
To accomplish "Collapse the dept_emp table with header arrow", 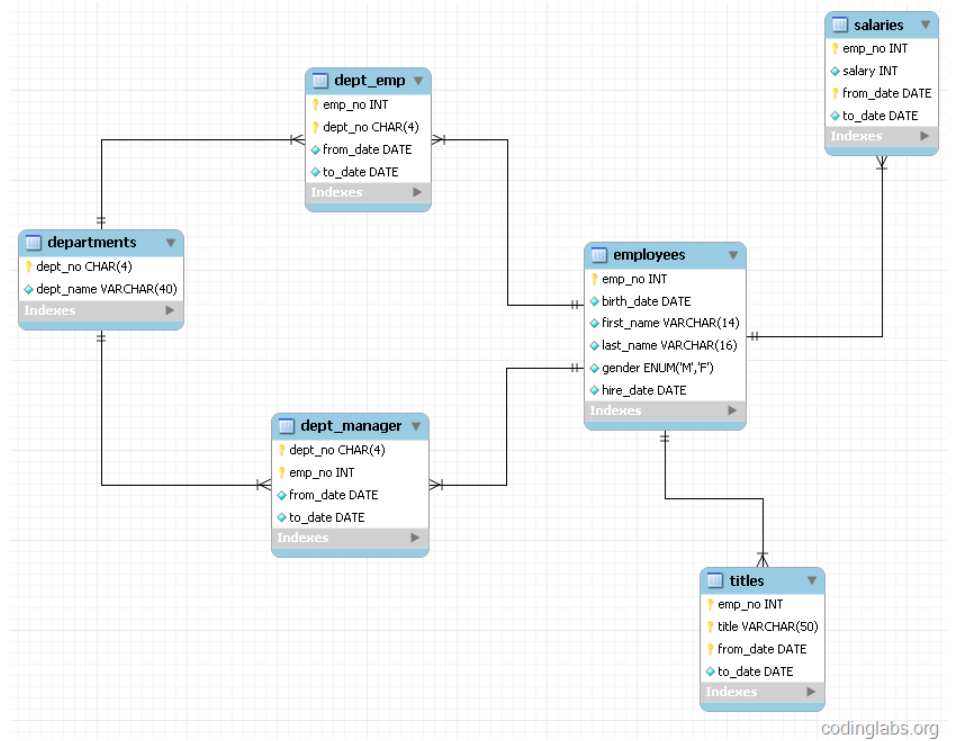I will coord(418,81).
